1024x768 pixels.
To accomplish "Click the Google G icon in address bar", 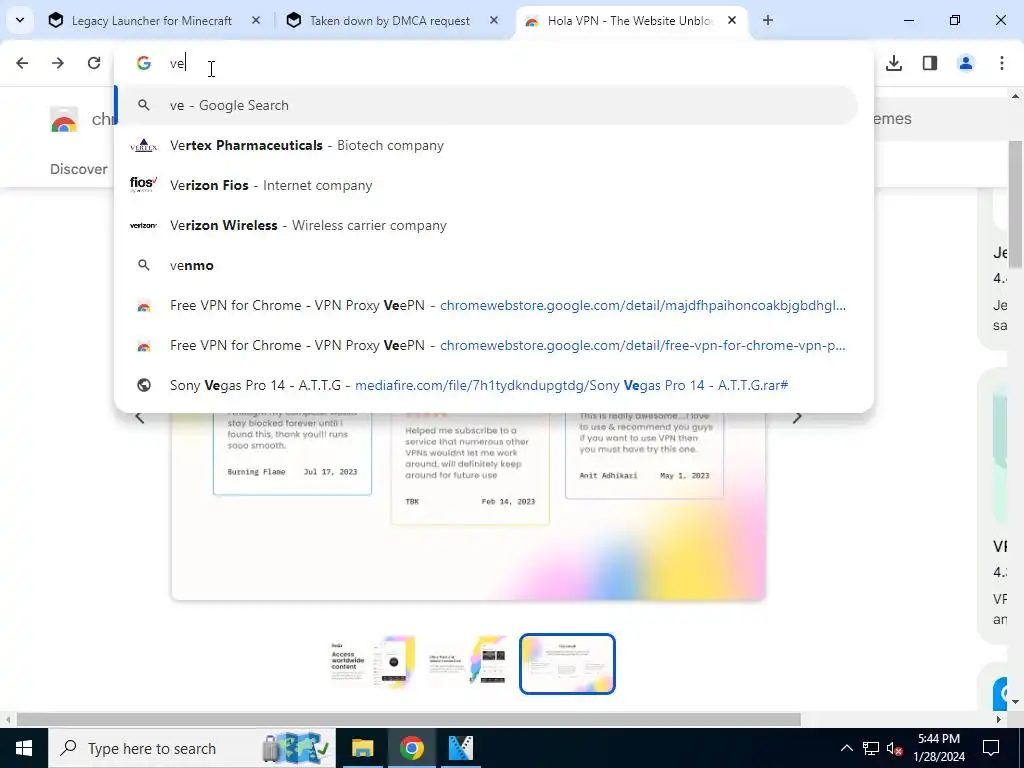I will [x=144, y=63].
